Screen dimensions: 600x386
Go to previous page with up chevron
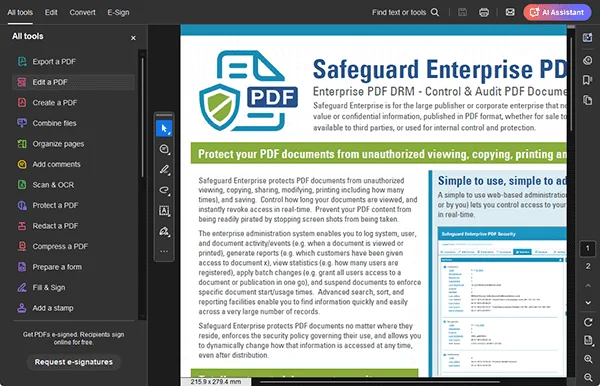point(588,285)
